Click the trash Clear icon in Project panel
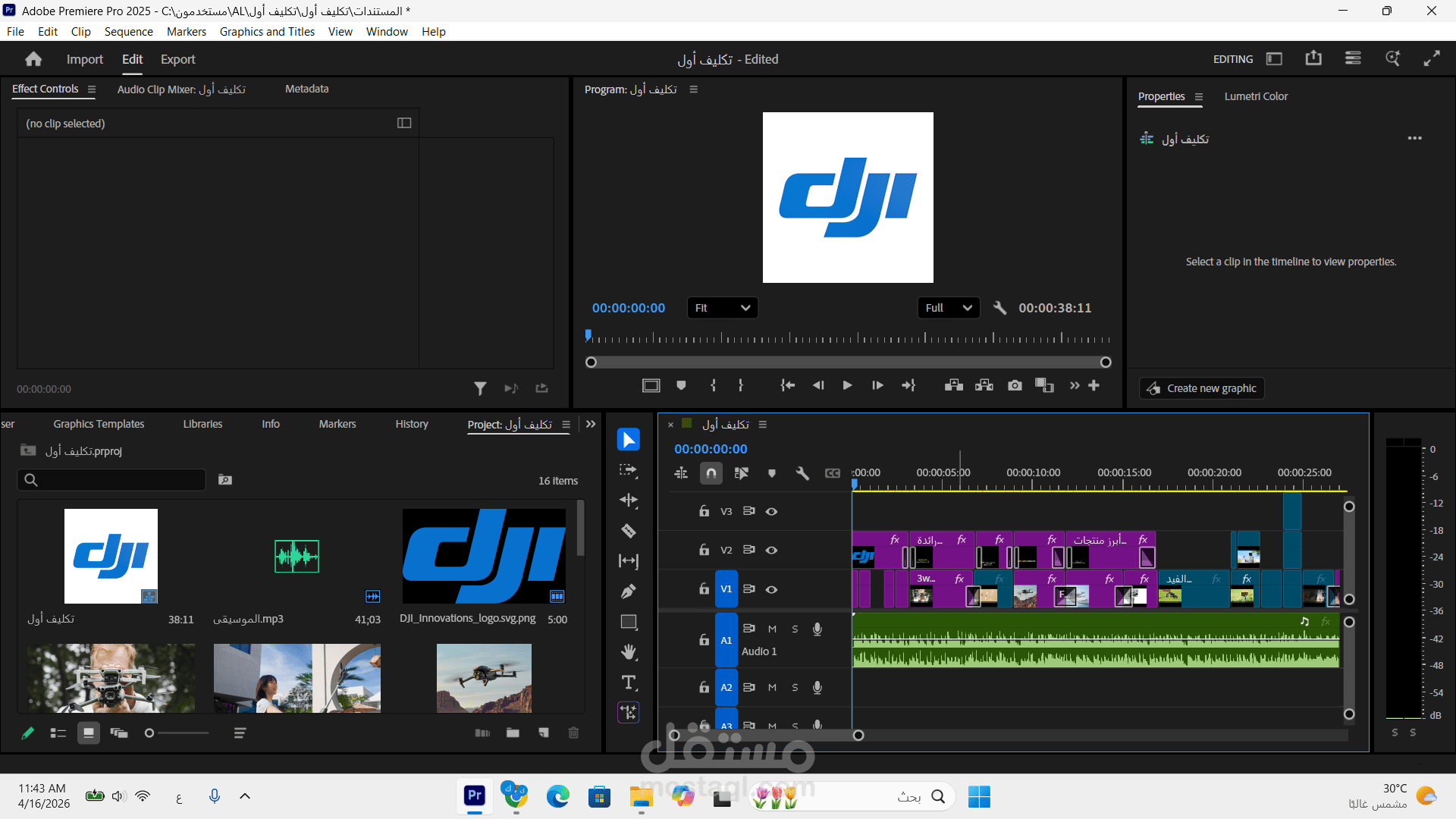 [x=573, y=733]
